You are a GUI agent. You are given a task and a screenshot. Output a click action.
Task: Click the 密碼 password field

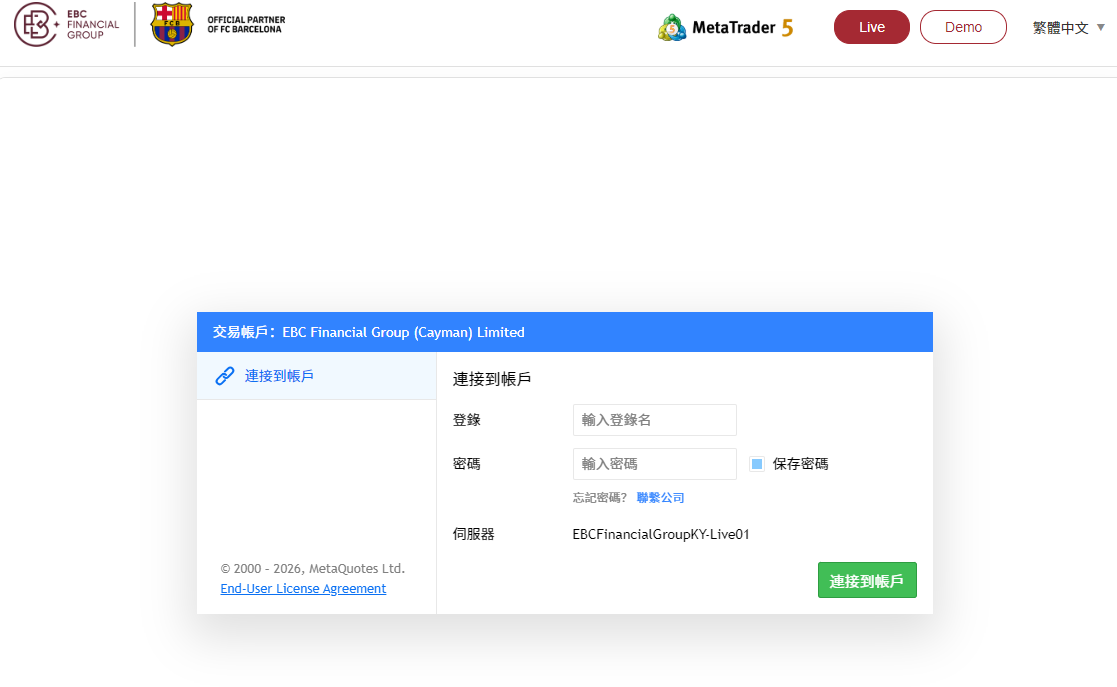point(655,463)
